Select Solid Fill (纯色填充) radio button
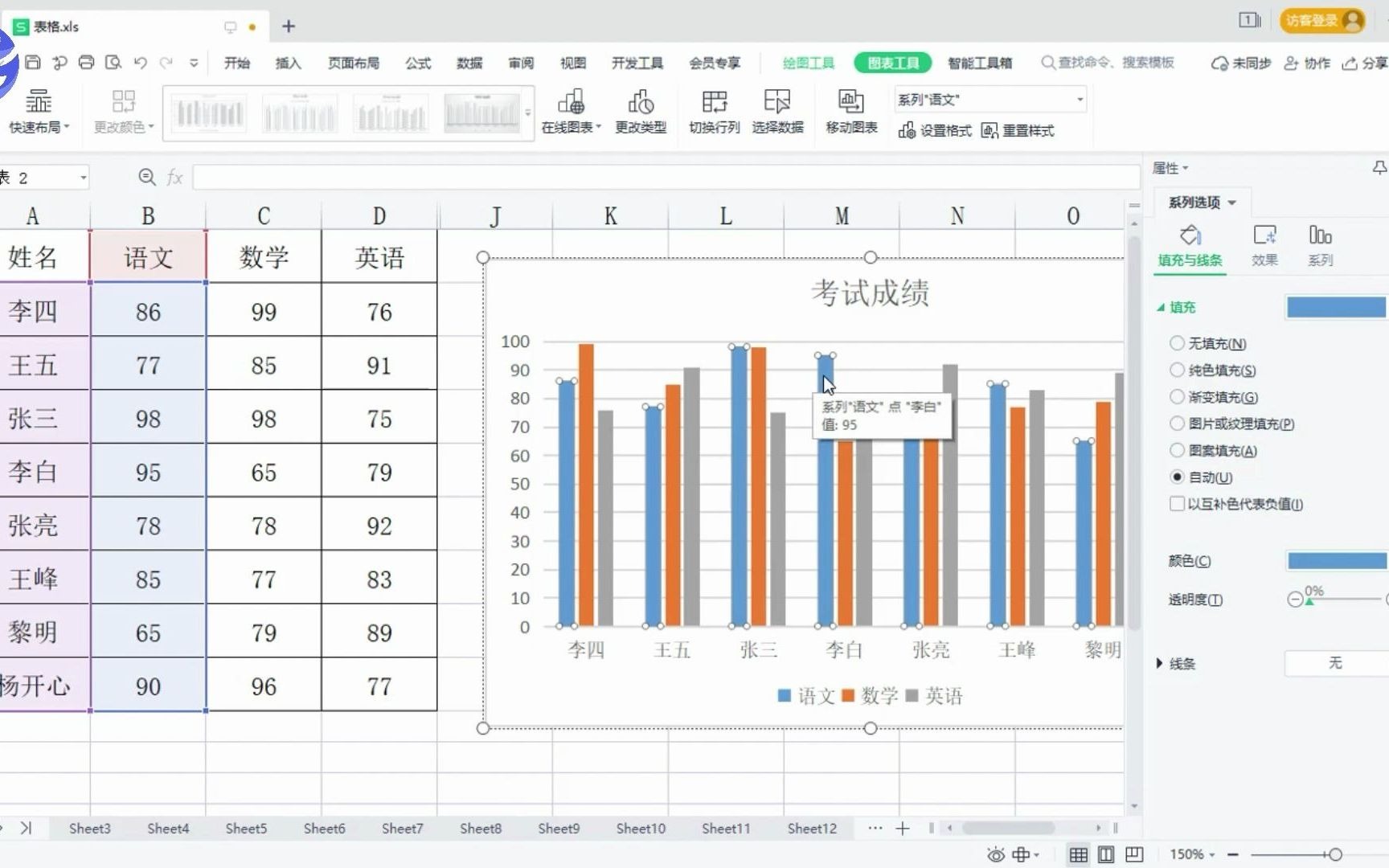 pyautogui.click(x=1177, y=370)
